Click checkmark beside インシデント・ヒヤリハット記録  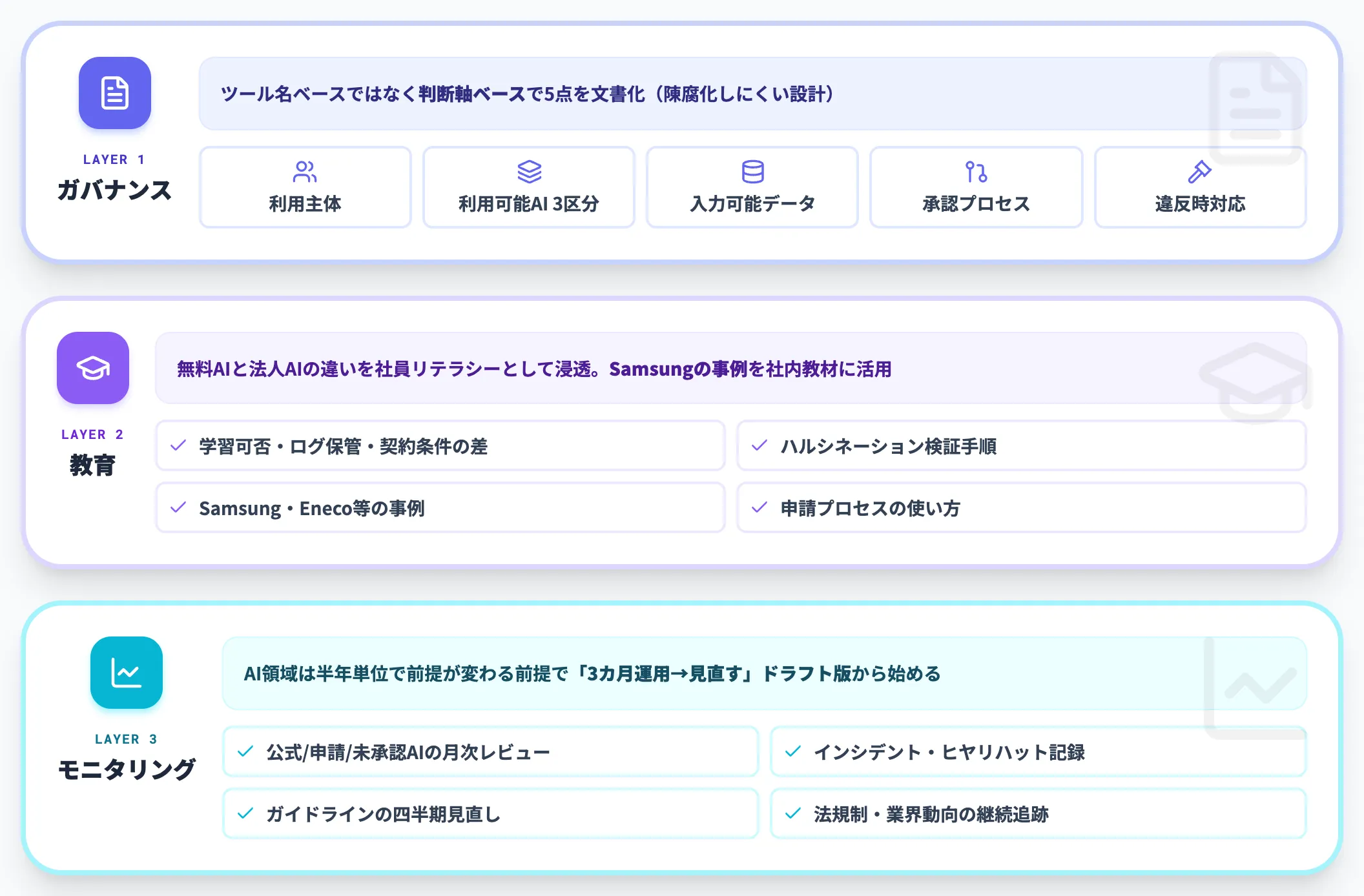(x=793, y=751)
